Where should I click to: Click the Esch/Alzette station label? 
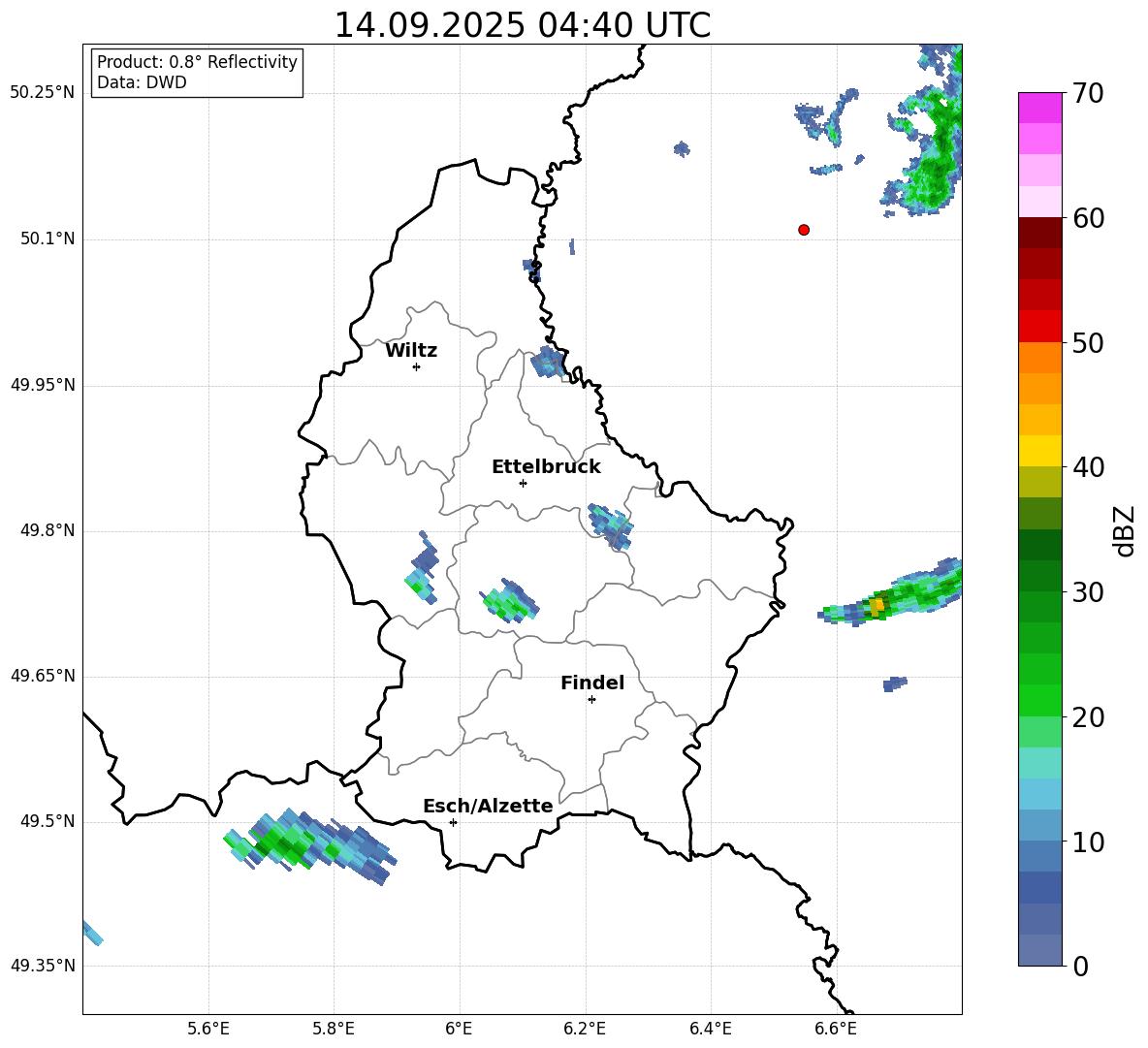[x=488, y=806]
